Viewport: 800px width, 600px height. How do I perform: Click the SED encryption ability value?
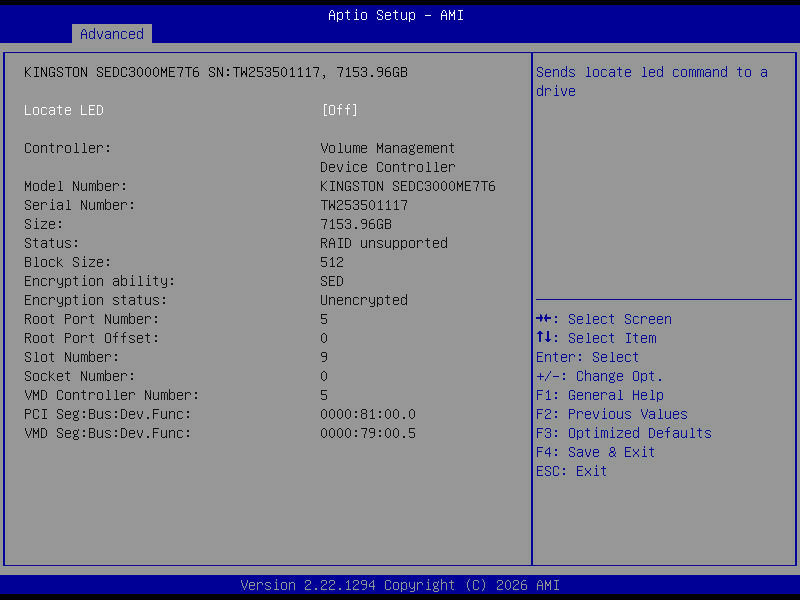332,281
